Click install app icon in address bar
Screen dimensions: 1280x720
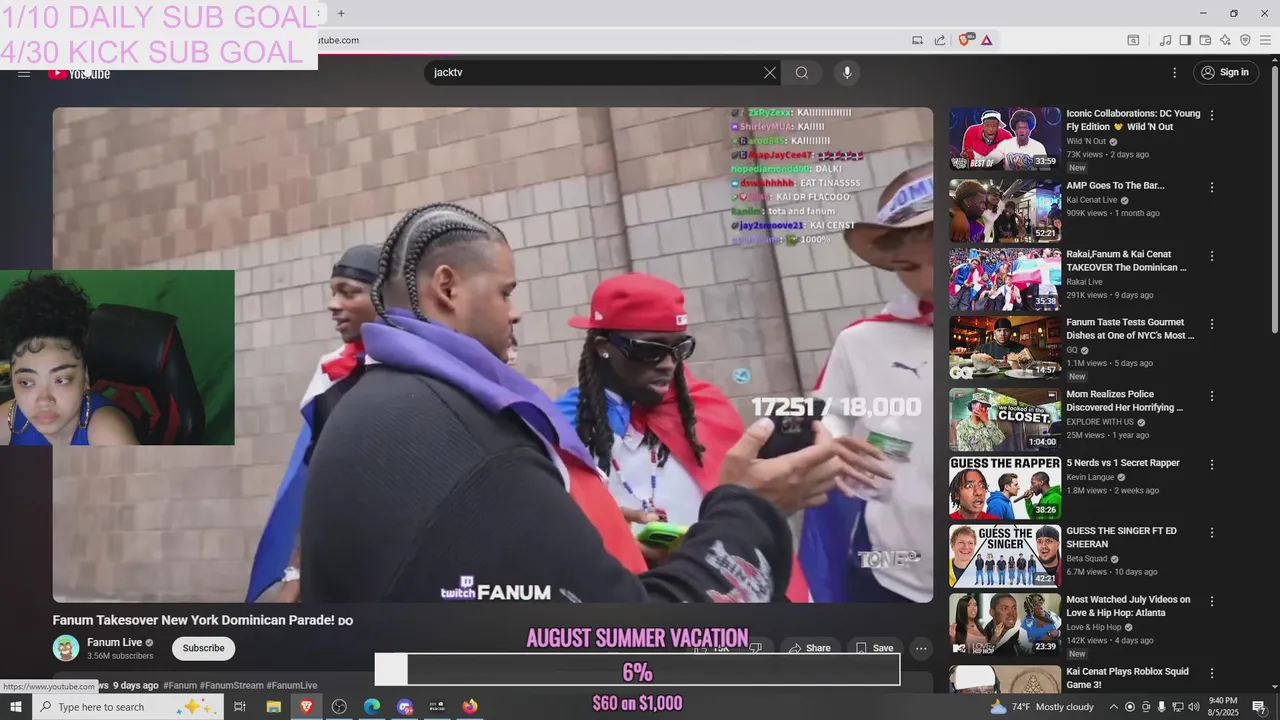point(917,40)
